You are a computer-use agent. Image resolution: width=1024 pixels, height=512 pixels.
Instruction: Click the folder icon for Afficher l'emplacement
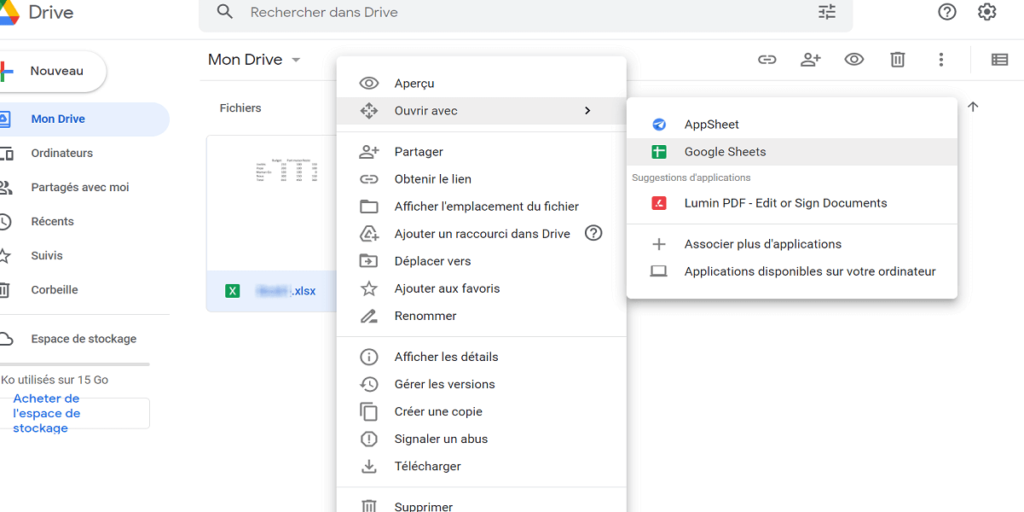(369, 206)
